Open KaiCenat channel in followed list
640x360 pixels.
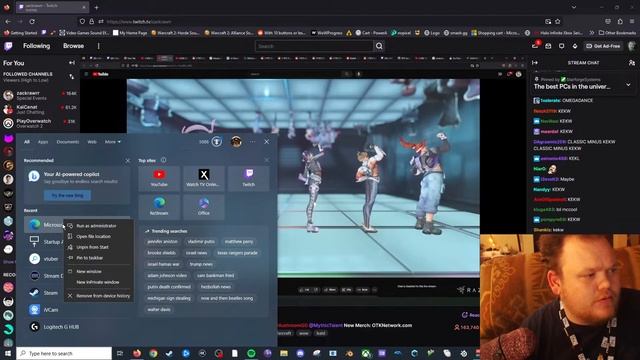point(40,109)
